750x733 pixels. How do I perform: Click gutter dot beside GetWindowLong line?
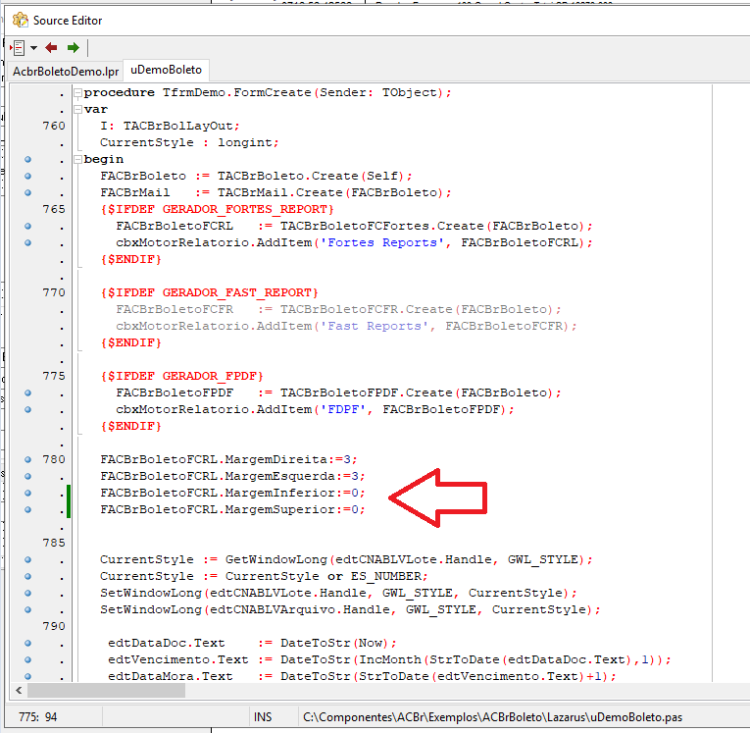coord(28,559)
